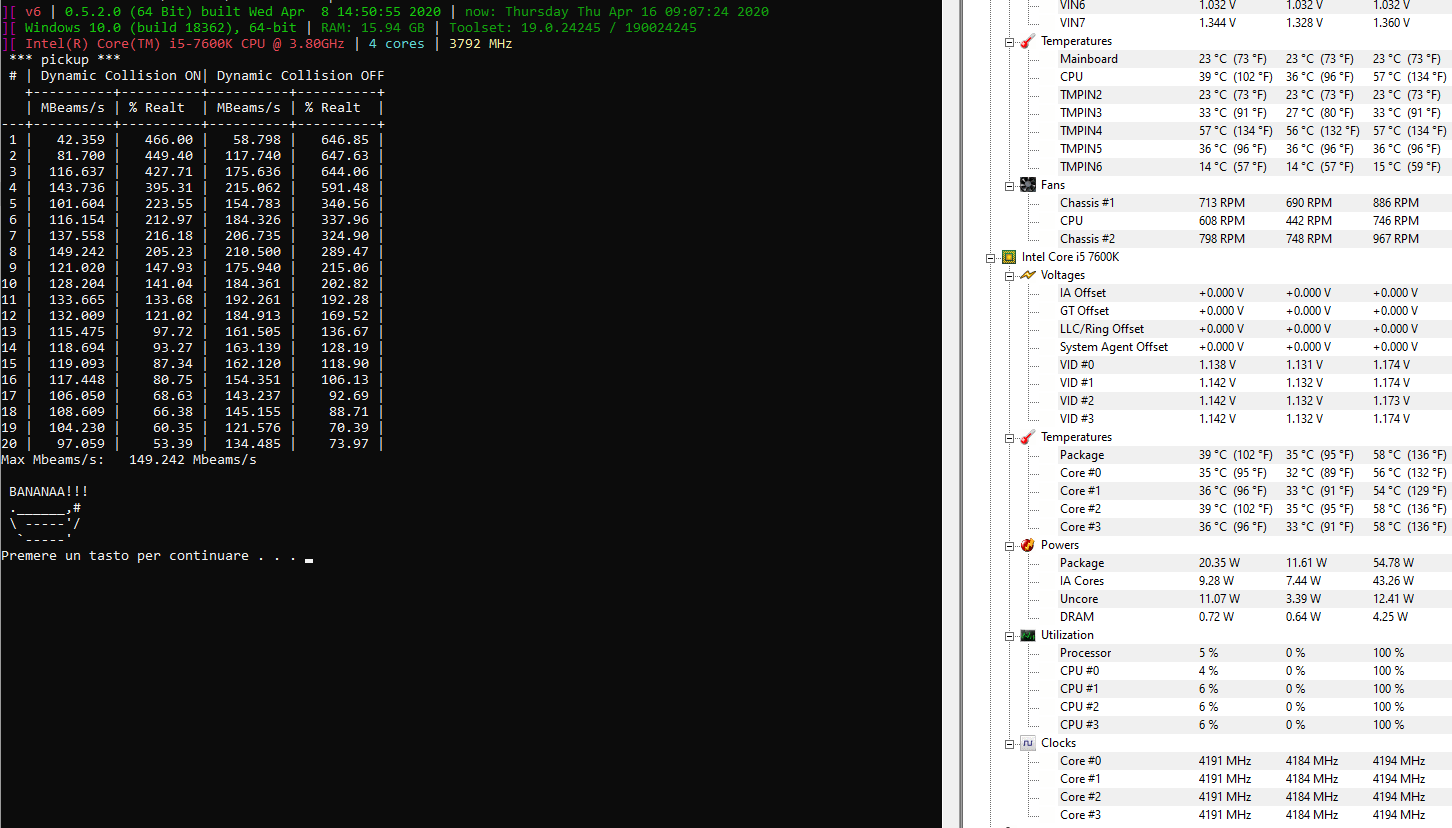Image resolution: width=1452 pixels, height=828 pixels.
Task: Click the 'Max Mbeams/s: 149.242 Mbeams/s' line
Action: pyautogui.click(x=129, y=460)
